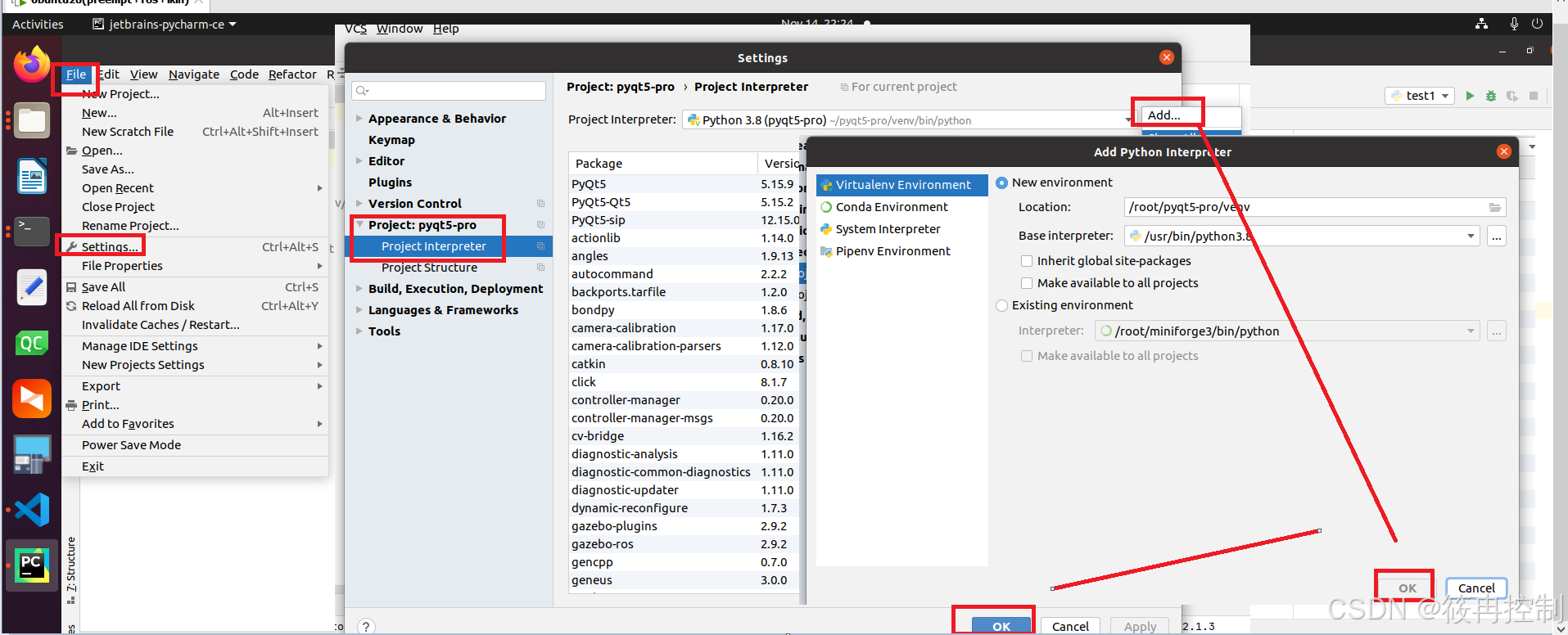The width and height of the screenshot is (1568, 635).
Task: Open the orange presentation app dock icon
Action: coord(32,399)
